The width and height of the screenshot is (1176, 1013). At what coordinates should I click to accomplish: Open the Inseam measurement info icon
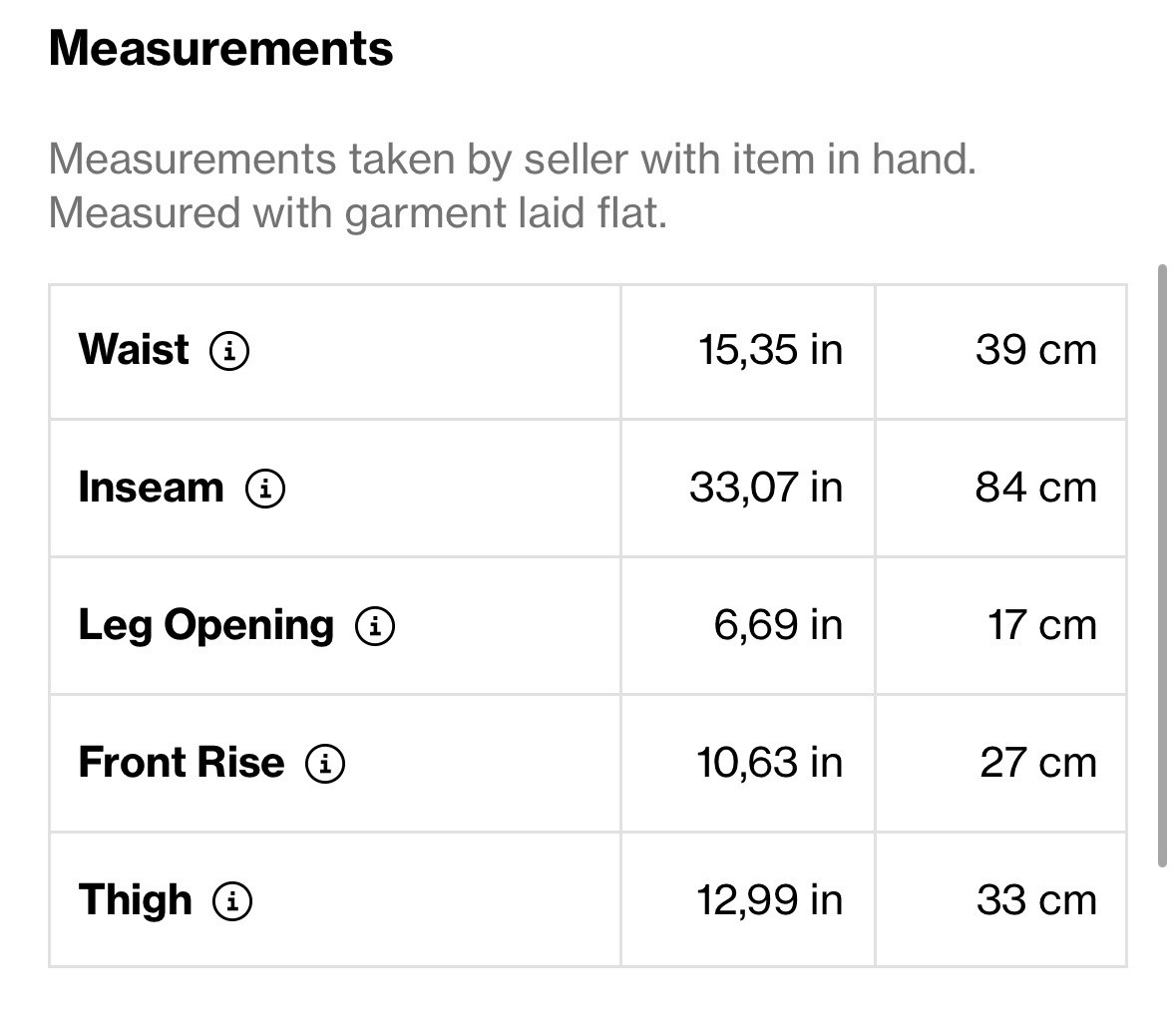[264, 489]
